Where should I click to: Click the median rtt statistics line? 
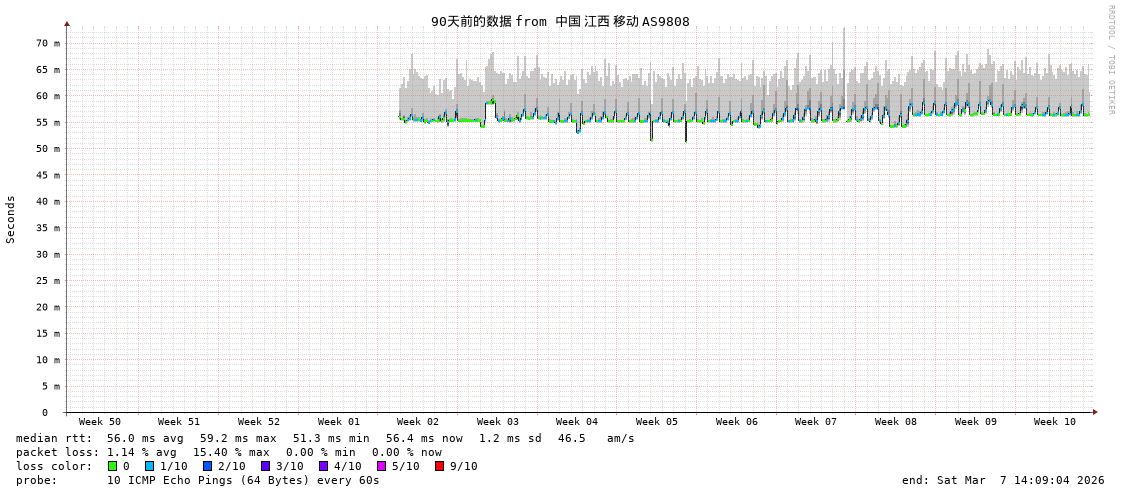325,438
